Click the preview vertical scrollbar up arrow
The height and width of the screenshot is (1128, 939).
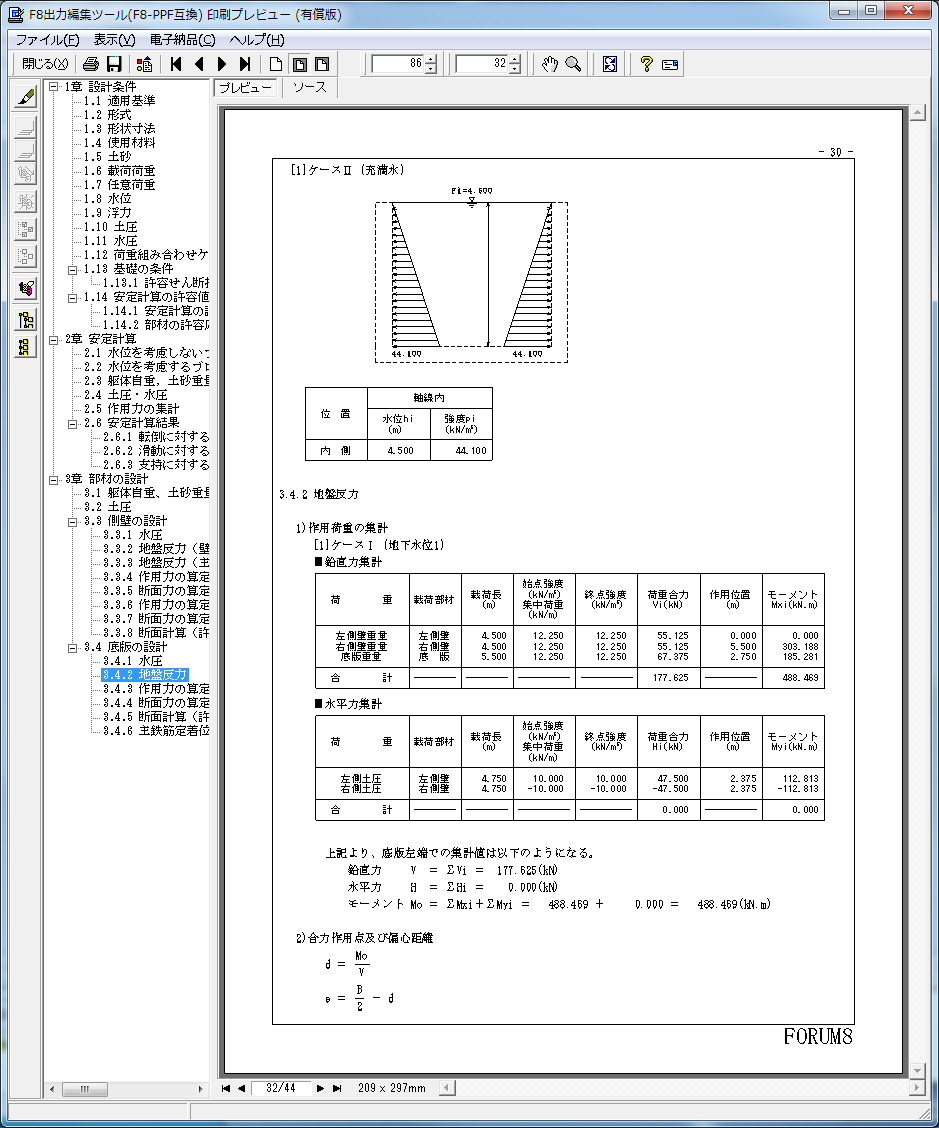pos(917,113)
